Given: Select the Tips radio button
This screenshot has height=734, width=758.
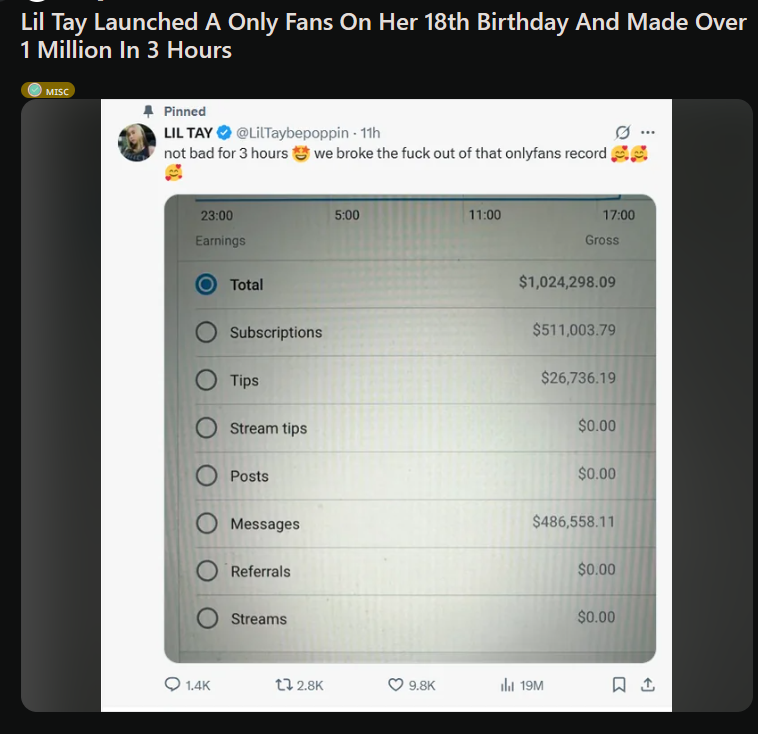Looking at the screenshot, I should pyautogui.click(x=206, y=380).
